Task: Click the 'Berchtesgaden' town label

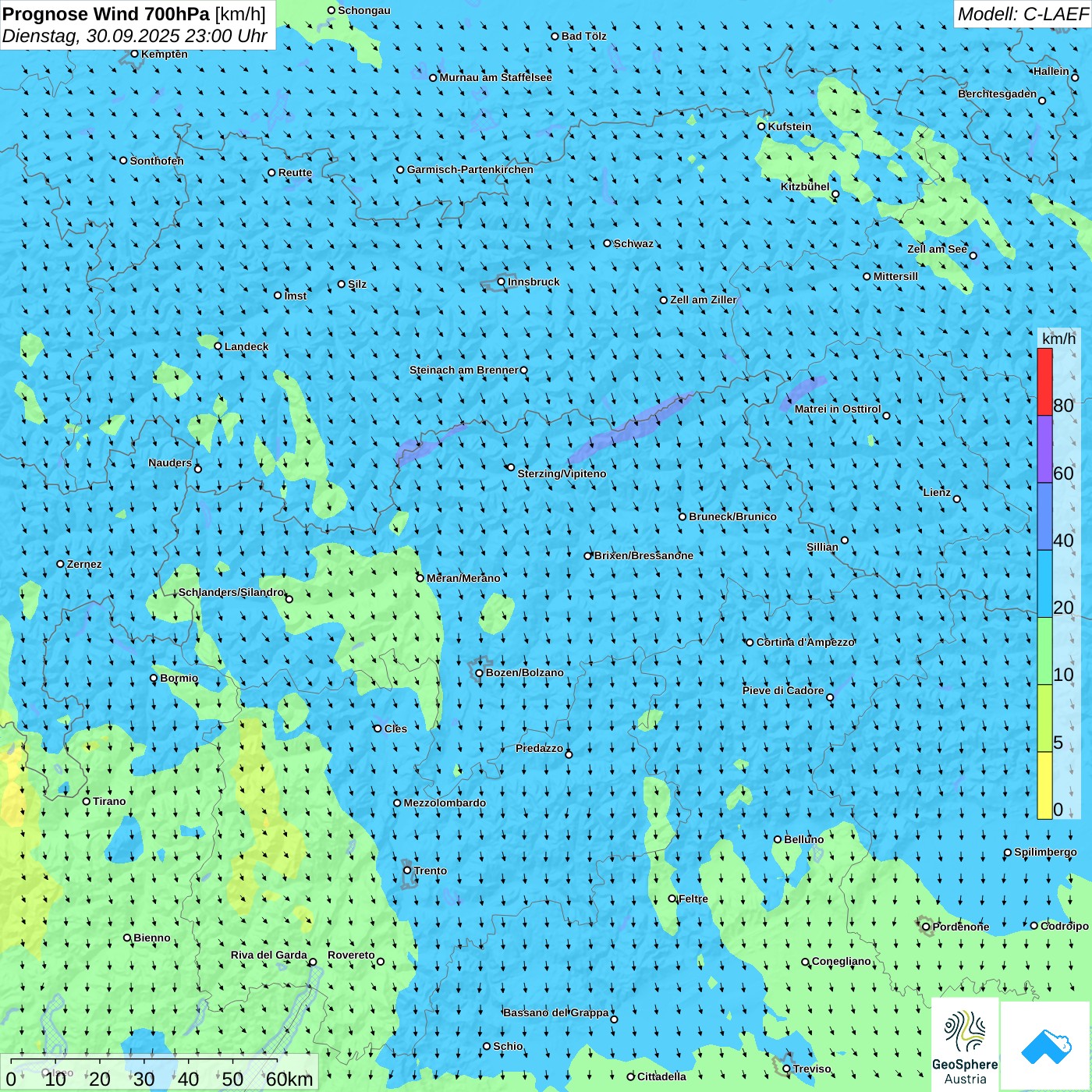Action: [x=997, y=94]
